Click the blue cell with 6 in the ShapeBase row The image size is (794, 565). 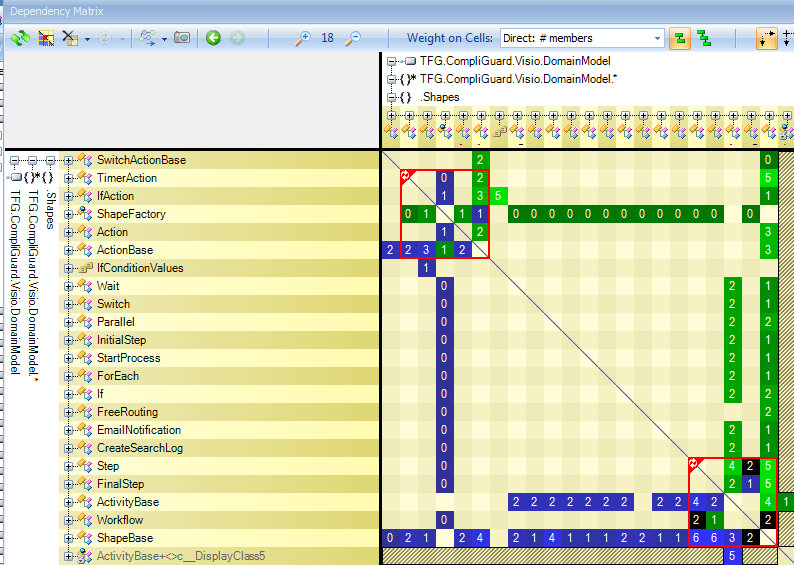pyautogui.click(x=696, y=538)
